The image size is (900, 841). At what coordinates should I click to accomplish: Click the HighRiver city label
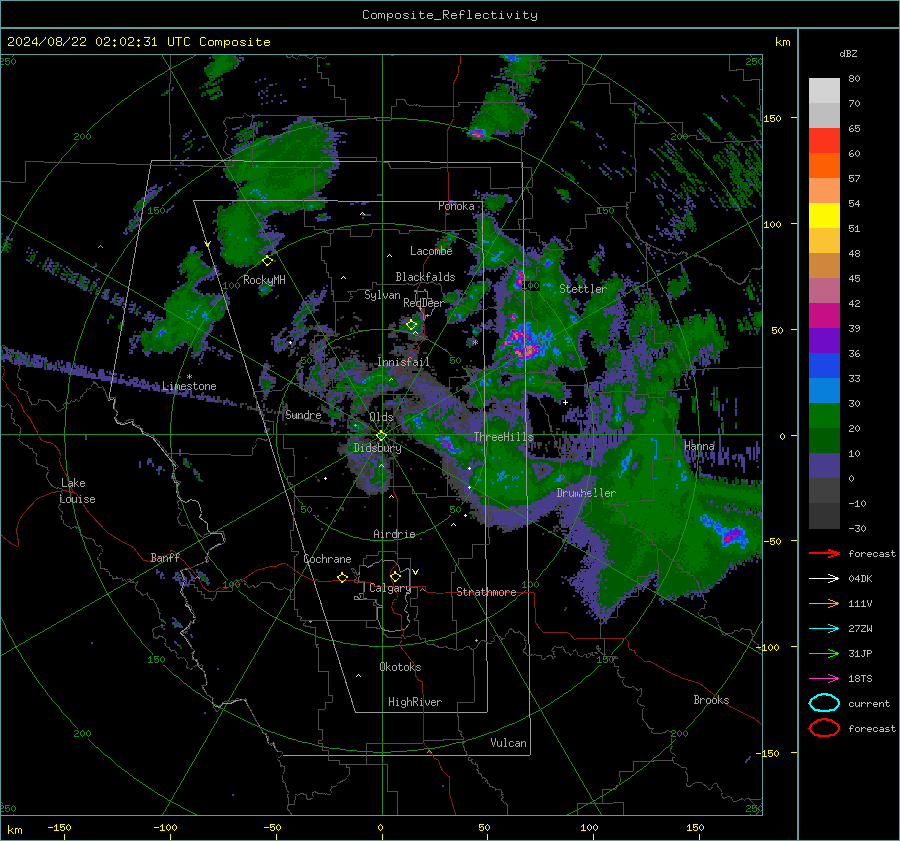(x=415, y=702)
